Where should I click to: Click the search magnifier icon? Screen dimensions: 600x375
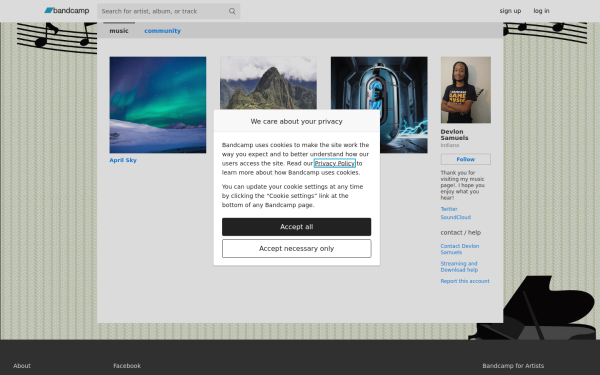(232, 11)
